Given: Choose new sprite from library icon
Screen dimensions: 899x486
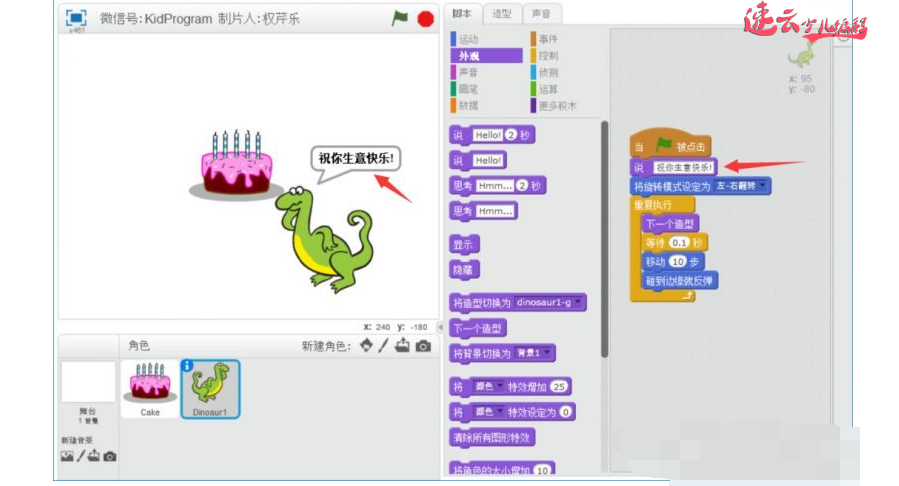Looking at the screenshot, I should (366, 345).
